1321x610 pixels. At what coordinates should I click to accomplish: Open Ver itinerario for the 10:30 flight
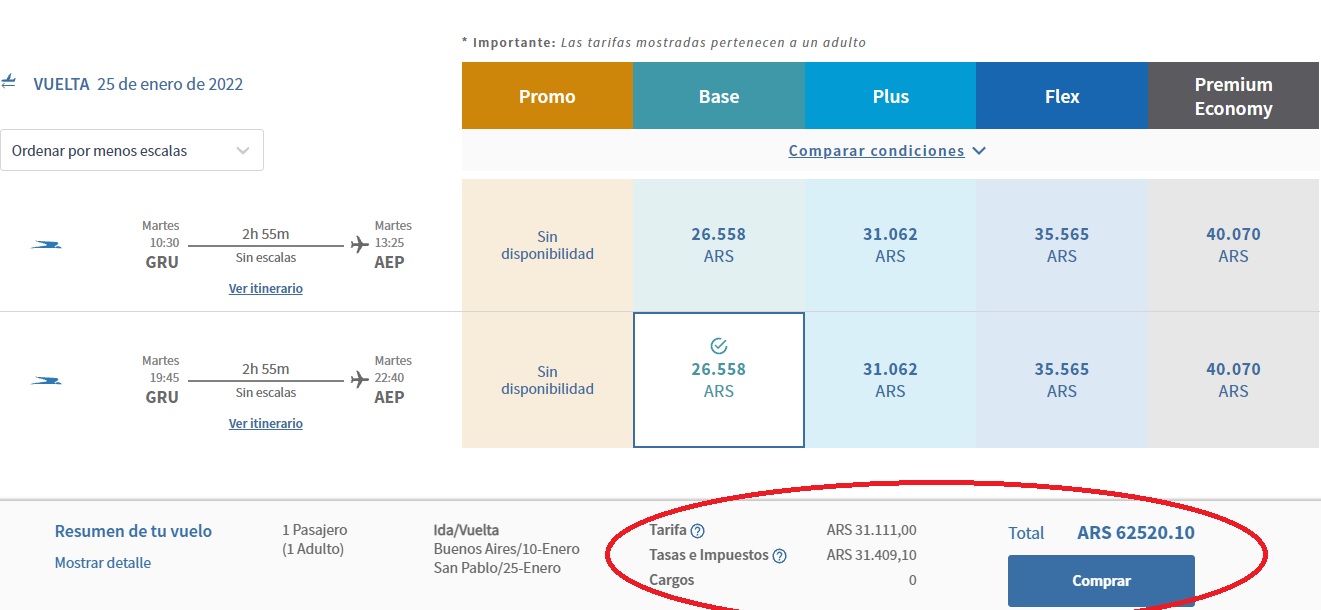(x=266, y=288)
